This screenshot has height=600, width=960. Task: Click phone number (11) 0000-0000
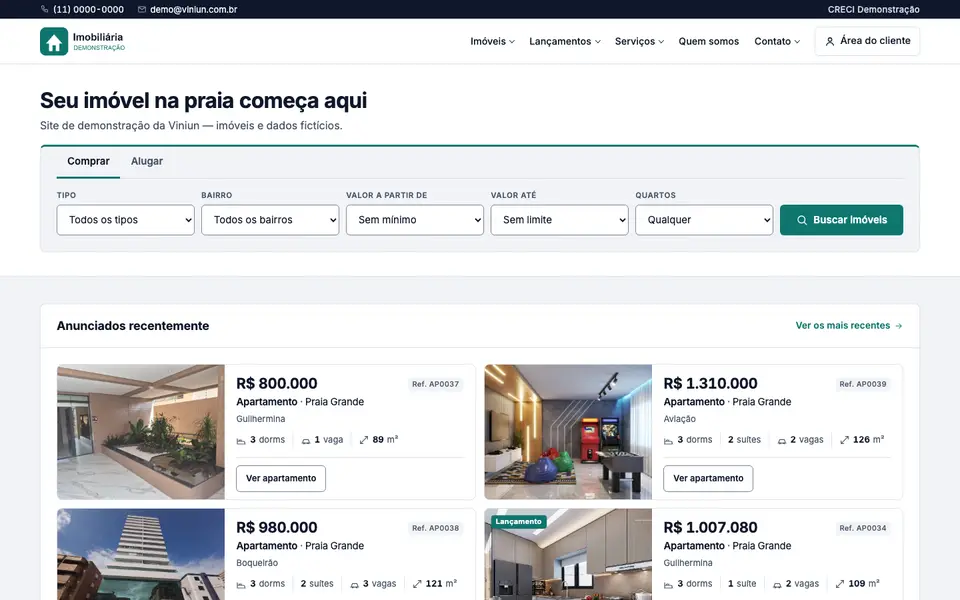tap(88, 9)
